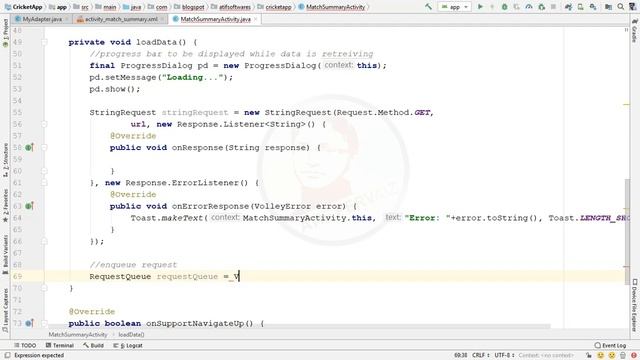Click the override gutter icon on line 73
640x360 pixels.
[x=29, y=323]
